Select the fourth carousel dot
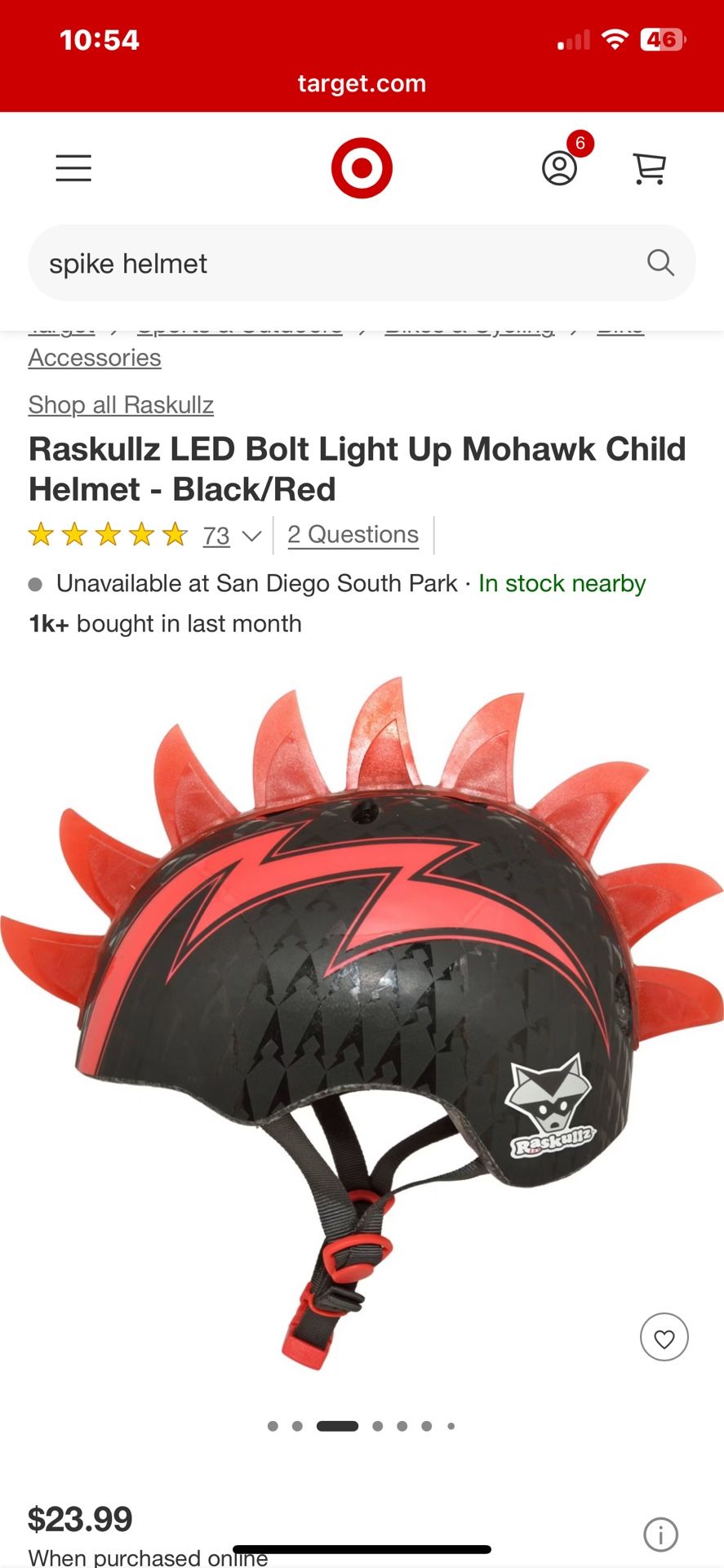This screenshot has height=1568, width=724. pyautogui.click(x=377, y=1426)
